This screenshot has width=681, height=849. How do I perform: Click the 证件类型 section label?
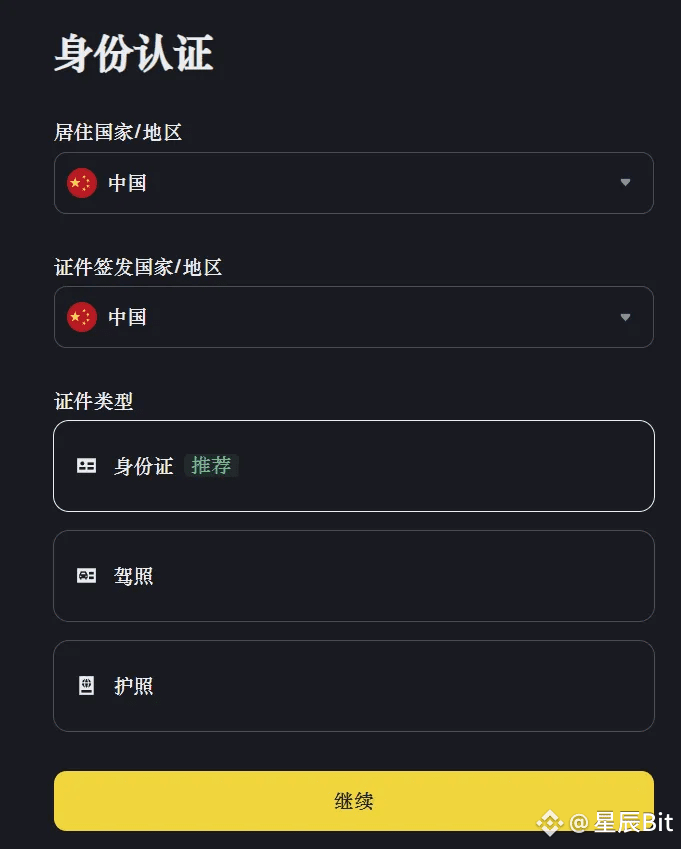93,402
